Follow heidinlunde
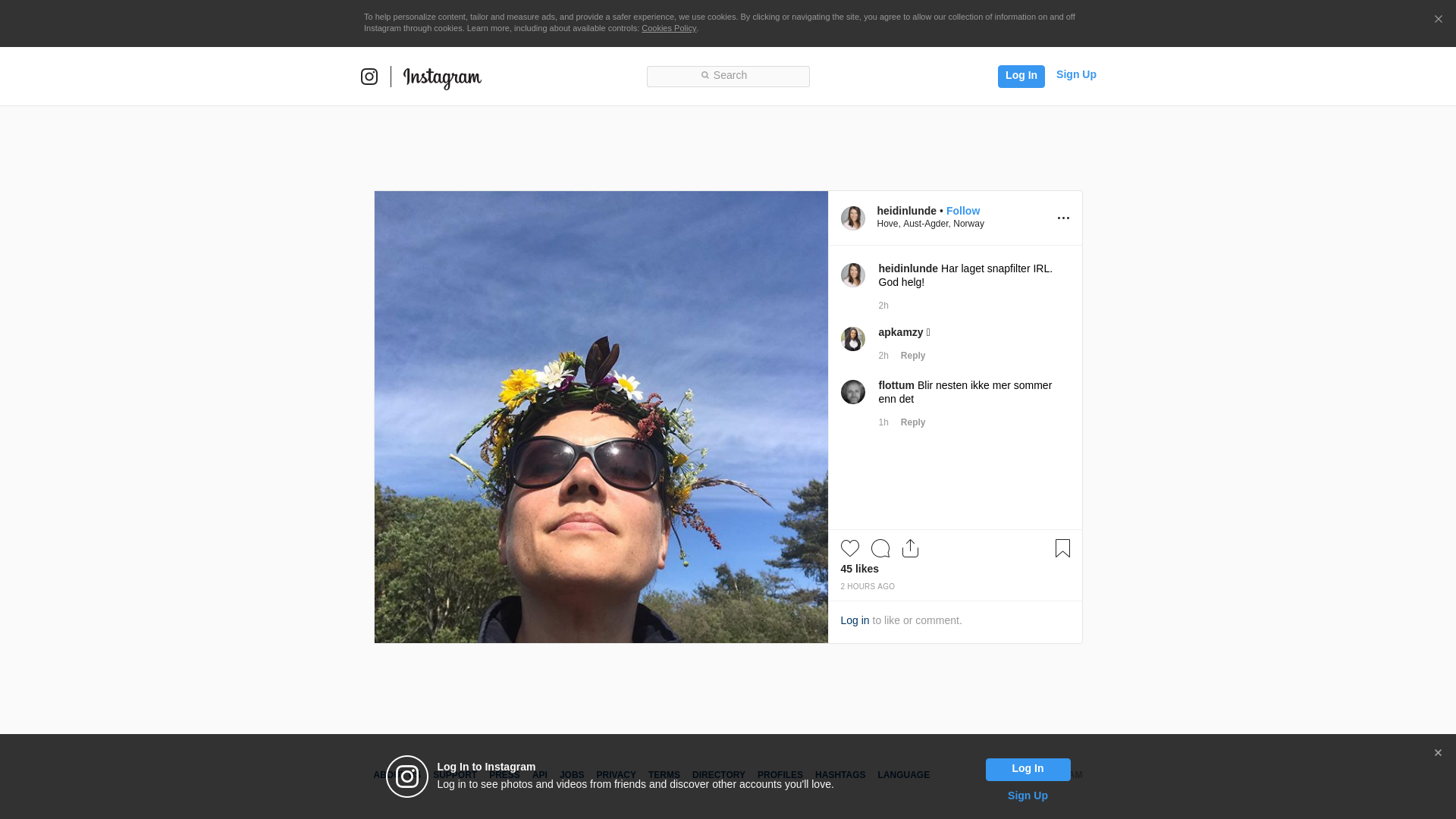The height and width of the screenshot is (819, 1456). point(962,211)
